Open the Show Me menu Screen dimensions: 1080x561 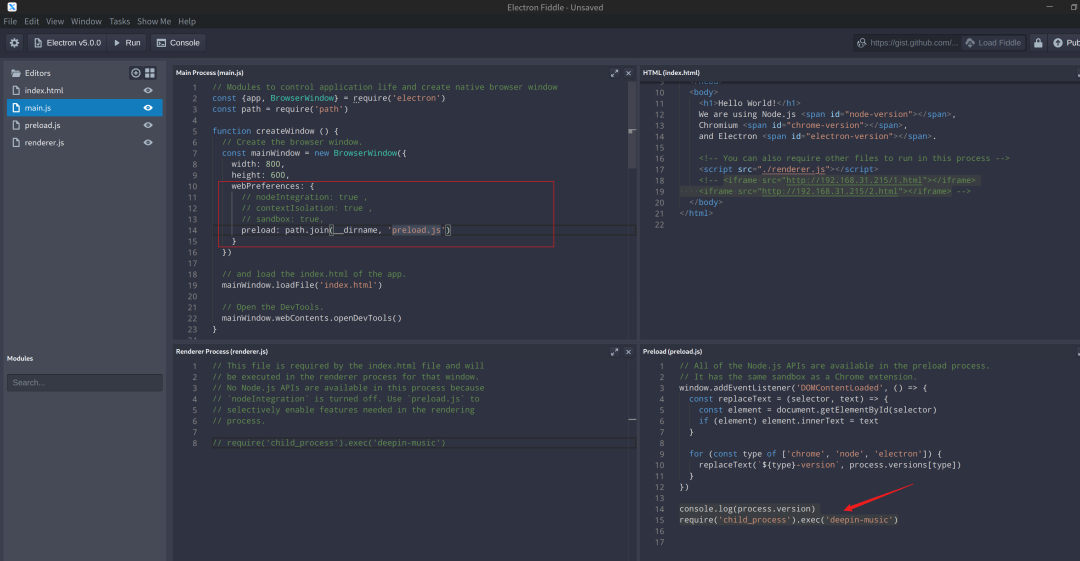coord(154,21)
